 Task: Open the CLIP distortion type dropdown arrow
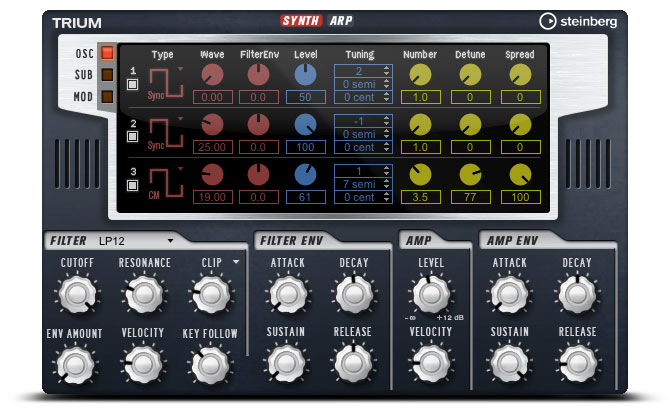point(236,262)
